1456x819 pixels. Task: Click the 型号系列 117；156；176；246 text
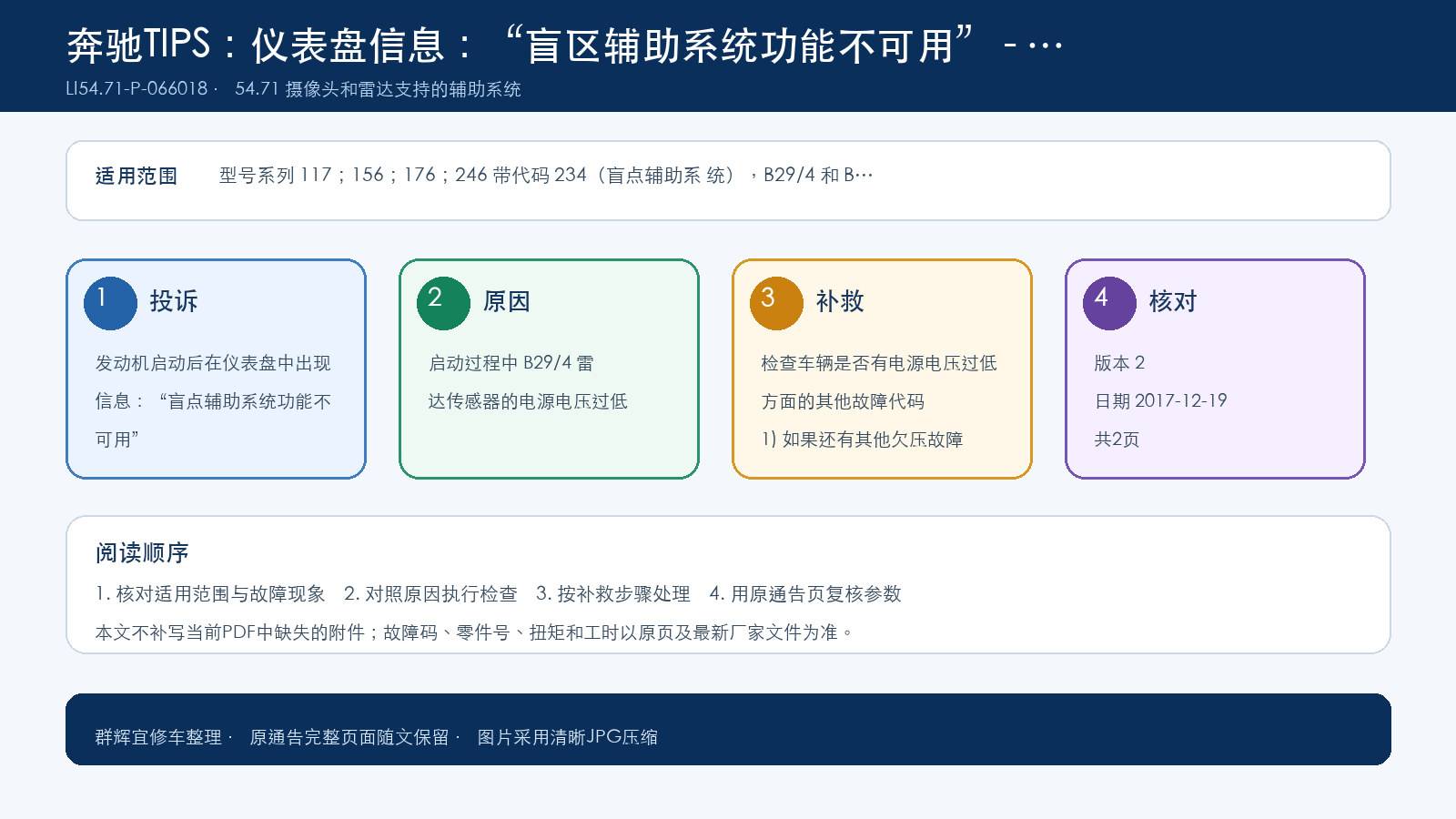click(354, 175)
